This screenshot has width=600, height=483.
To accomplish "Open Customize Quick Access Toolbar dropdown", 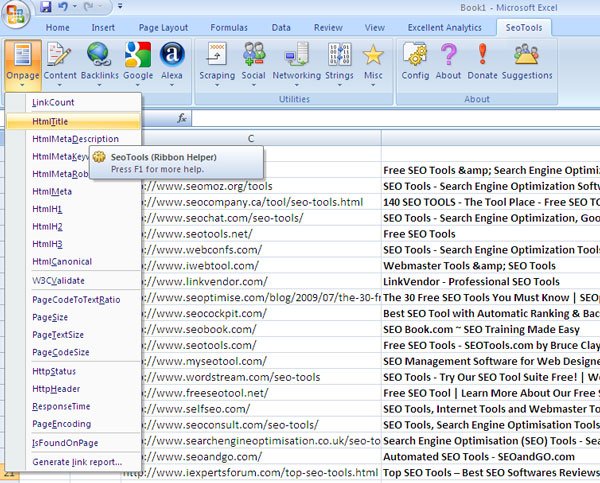I will [120, 6].
